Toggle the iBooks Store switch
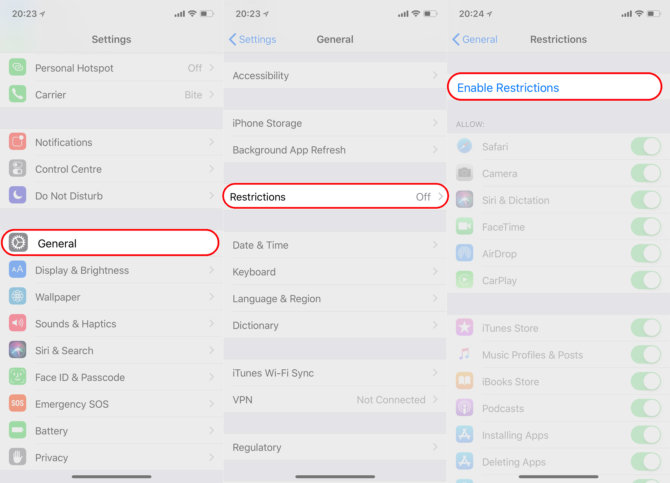Image resolution: width=670 pixels, height=483 pixels. tap(646, 381)
